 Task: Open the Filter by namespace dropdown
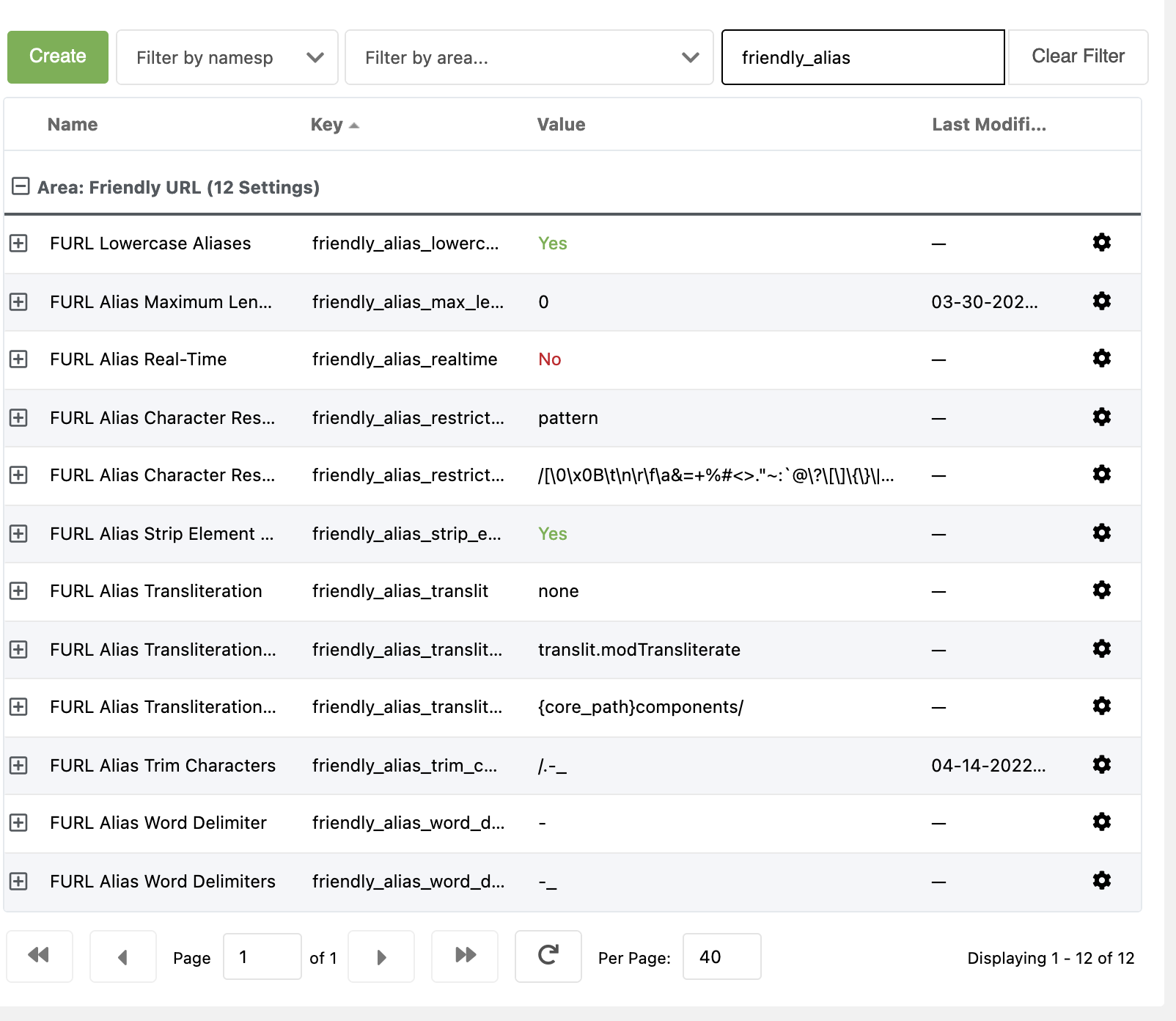click(x=227, y=57)
